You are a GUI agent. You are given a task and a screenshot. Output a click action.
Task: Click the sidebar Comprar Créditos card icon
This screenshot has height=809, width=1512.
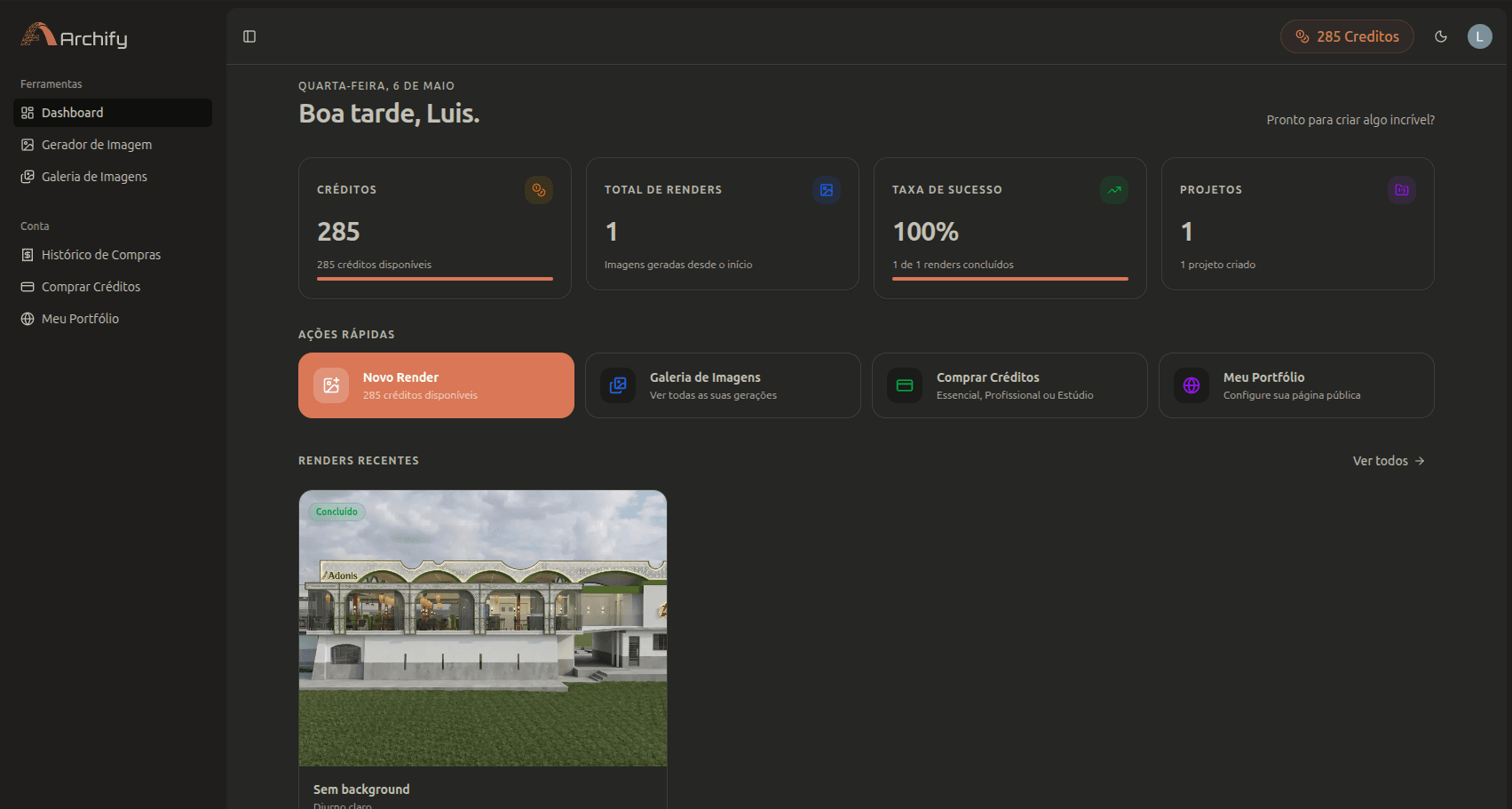click(x=28, y=287)
